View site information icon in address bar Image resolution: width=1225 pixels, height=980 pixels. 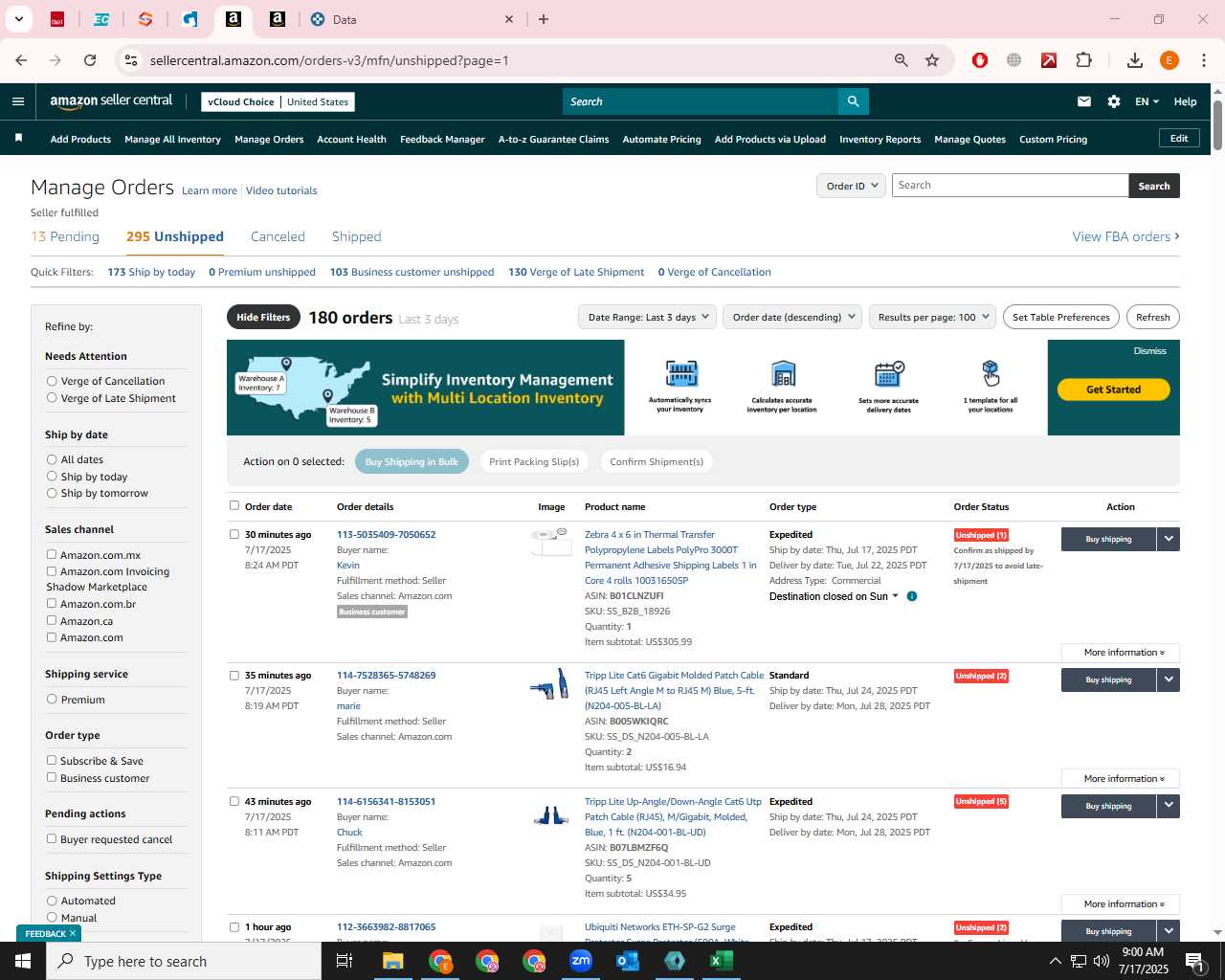(131, 60)
